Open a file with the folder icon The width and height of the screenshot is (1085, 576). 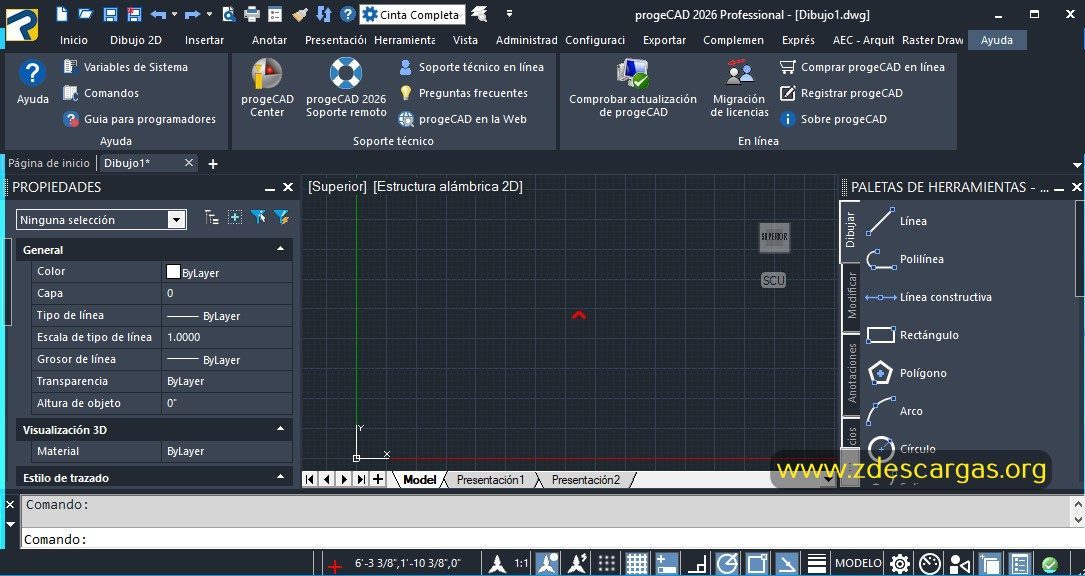click(85, 14)
